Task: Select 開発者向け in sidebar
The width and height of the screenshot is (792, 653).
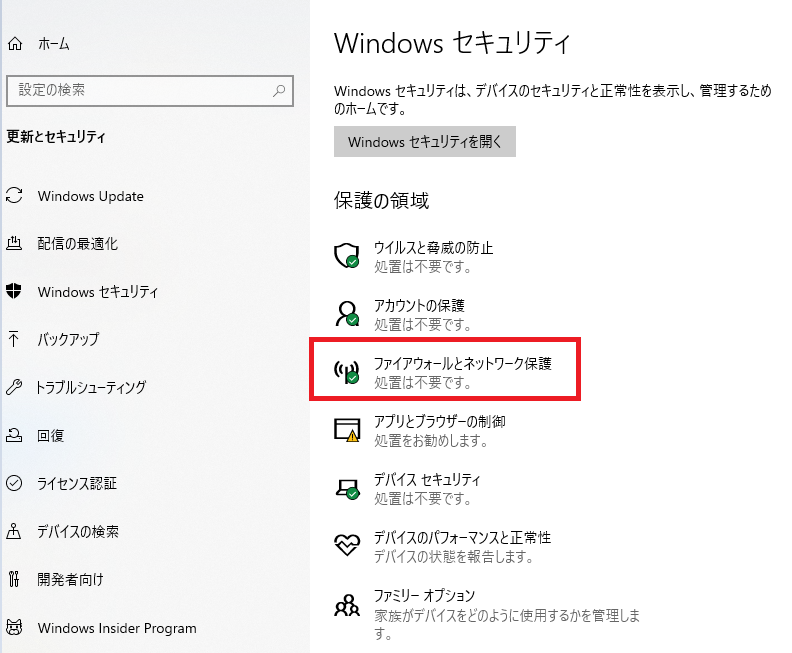Action: coord(70,579)
